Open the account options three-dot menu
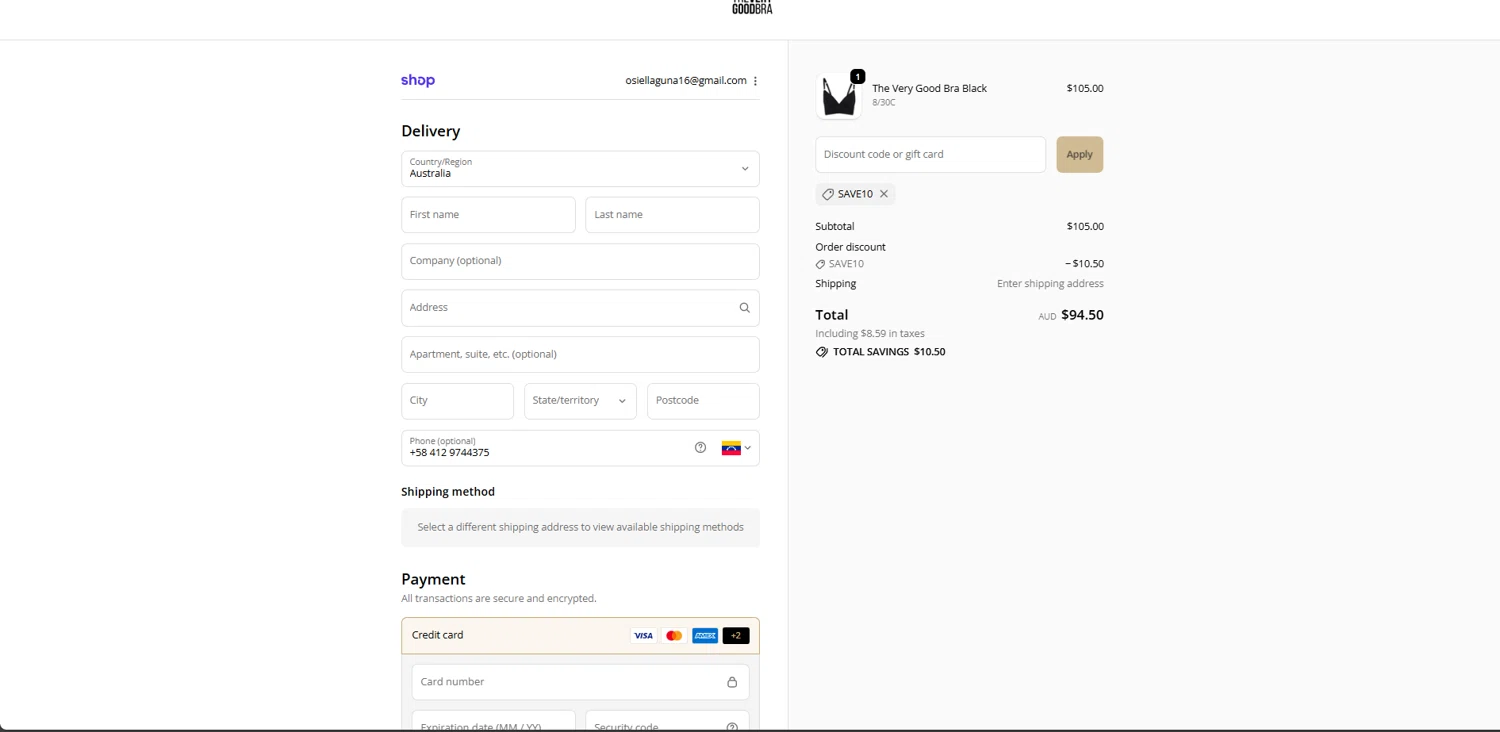 tap(755, 81)
